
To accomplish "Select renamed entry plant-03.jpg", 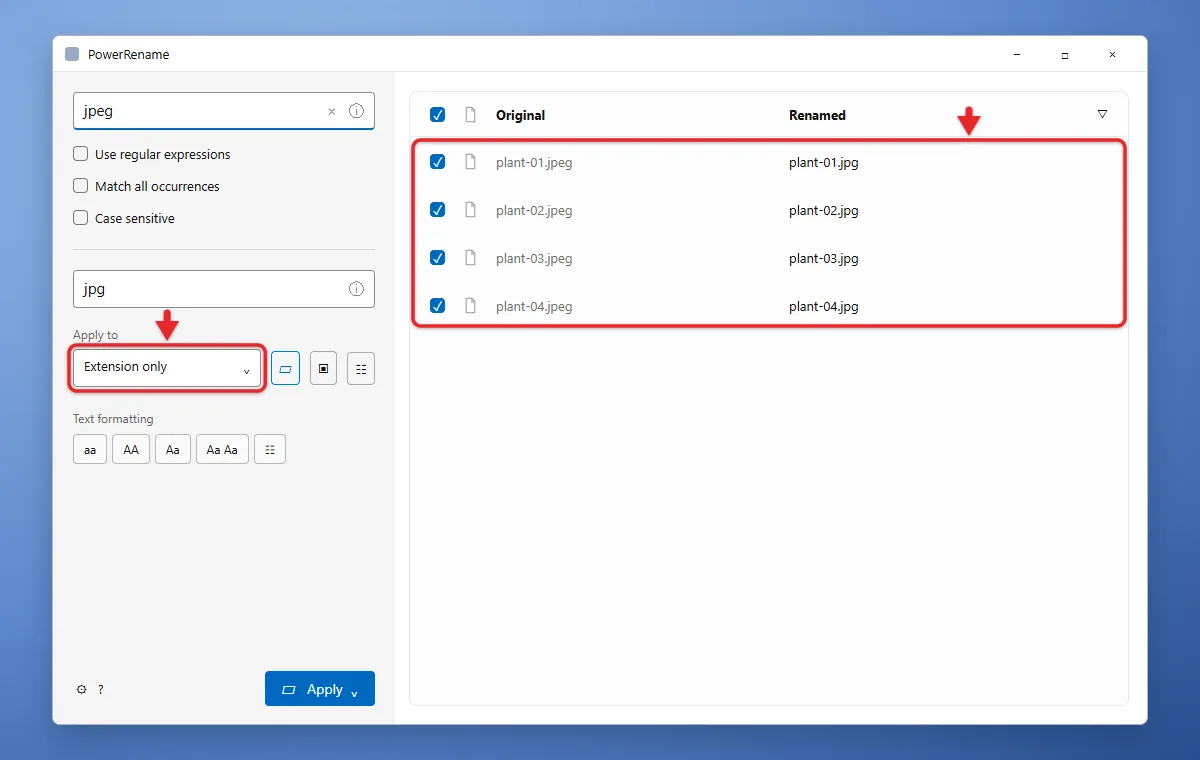I will pyautogui.click(x=824, y=258).
